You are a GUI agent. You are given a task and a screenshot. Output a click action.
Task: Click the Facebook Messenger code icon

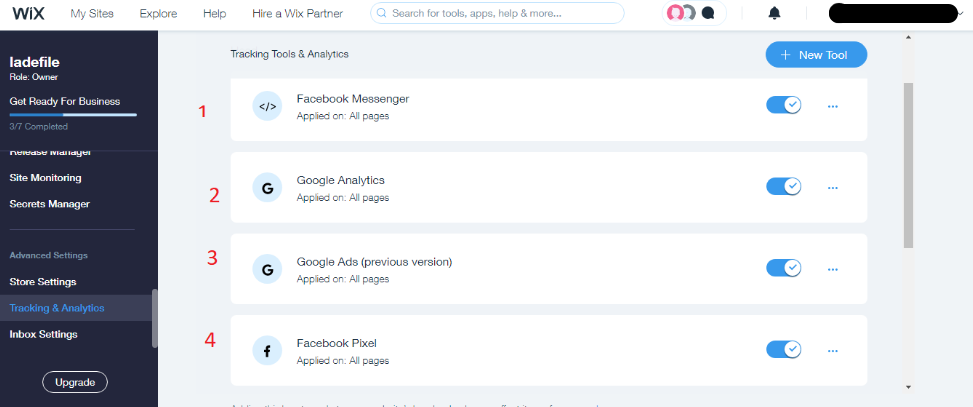(267, 106)
